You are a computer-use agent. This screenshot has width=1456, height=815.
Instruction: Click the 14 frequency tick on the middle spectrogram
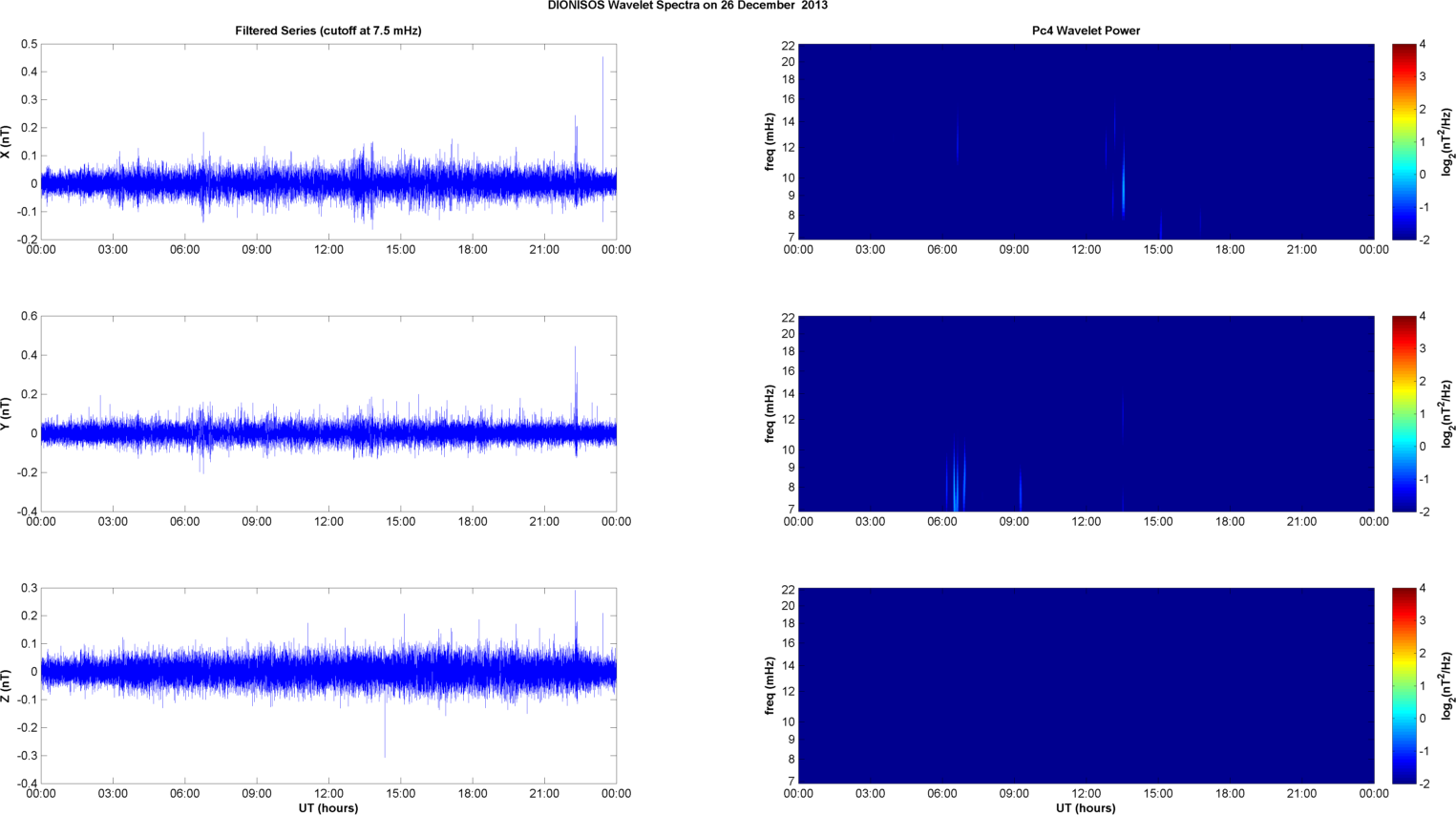[788, 394]
